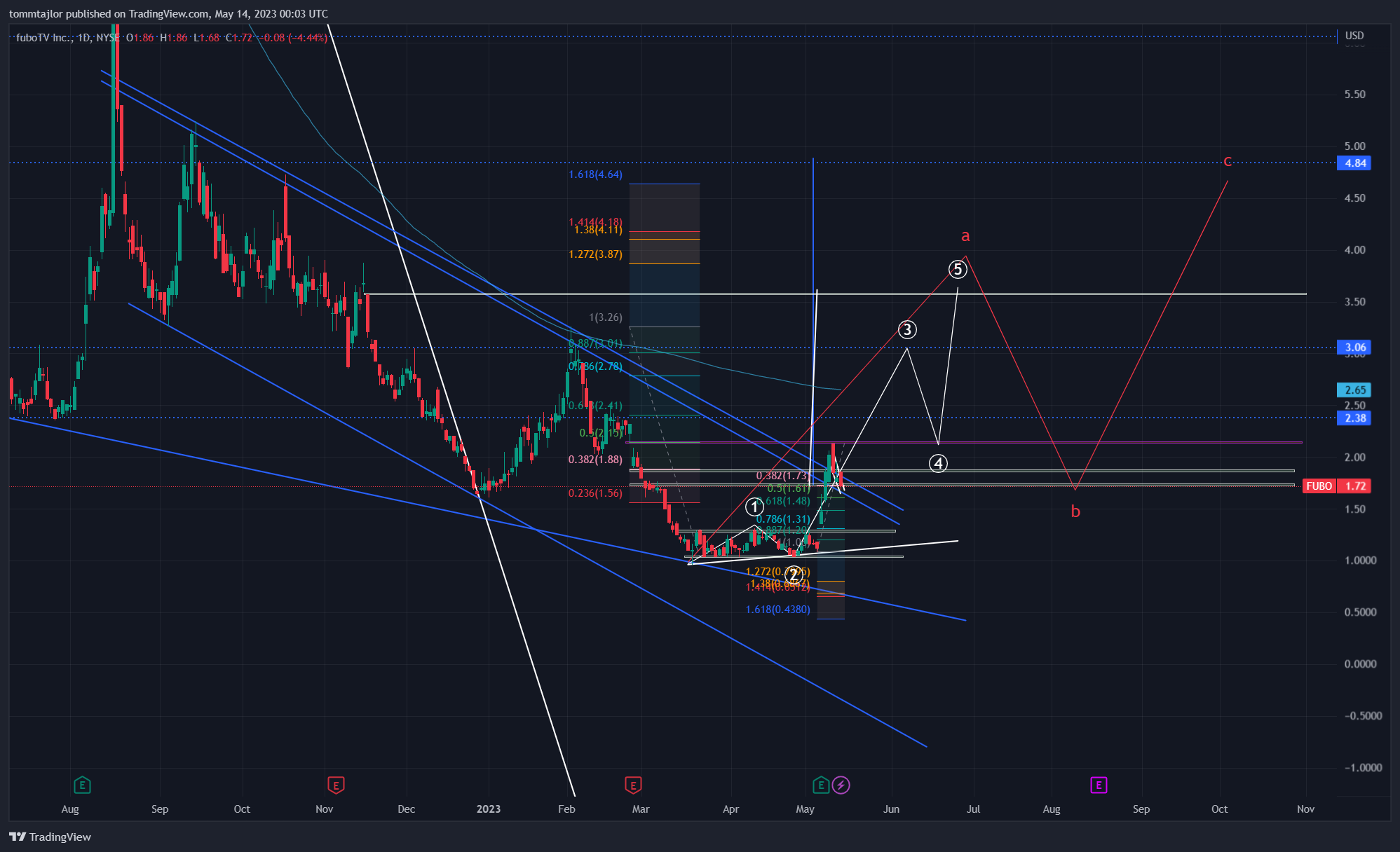The image size is (1400, 852).
Task: Click the Jun label on time axis
Action: click(891, 809)
